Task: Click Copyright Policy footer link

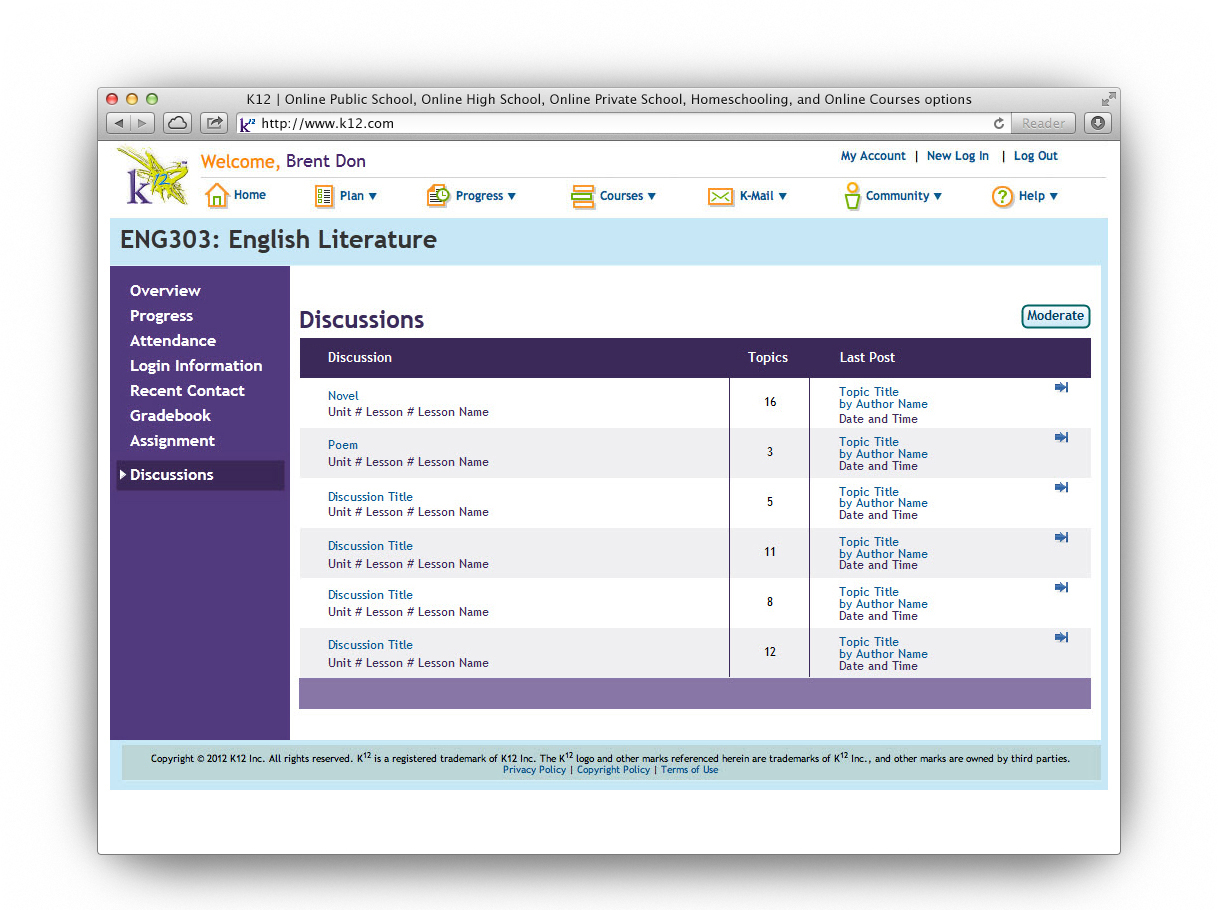Action: pyautogui.click(x=613, y=770)
